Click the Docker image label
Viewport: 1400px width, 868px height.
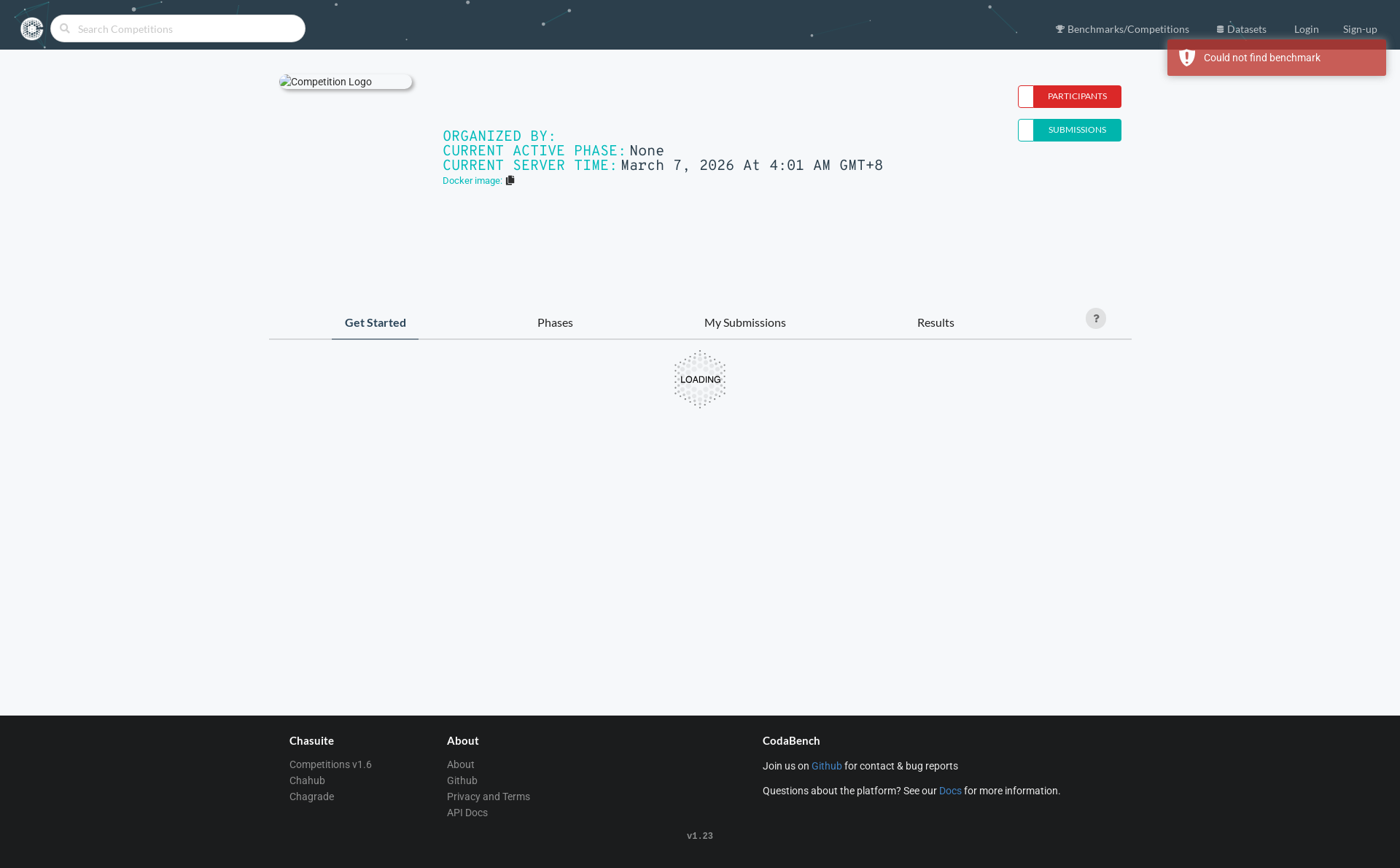(472, 181)
